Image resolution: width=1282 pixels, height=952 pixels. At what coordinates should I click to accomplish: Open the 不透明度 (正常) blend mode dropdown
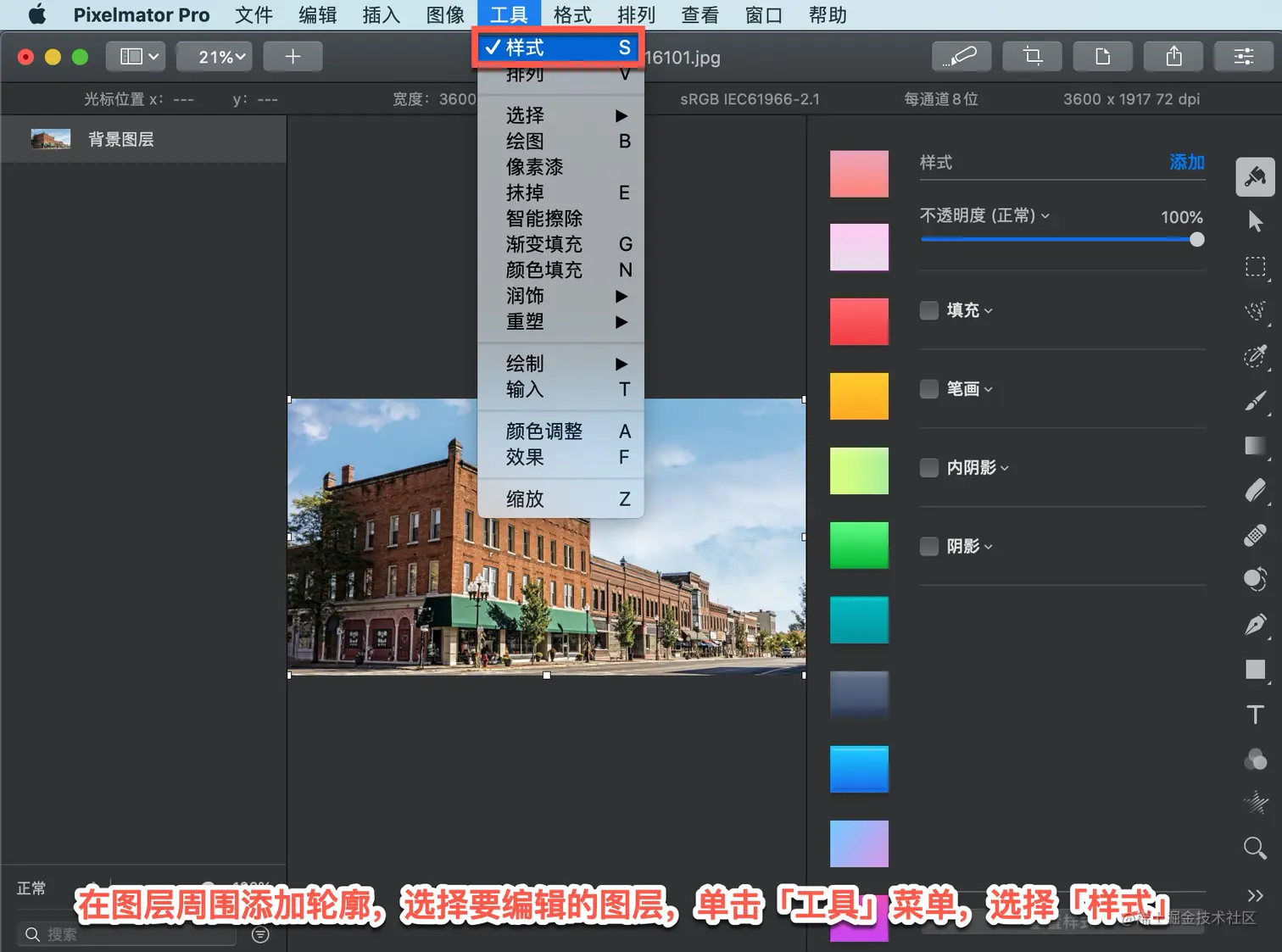985,216
